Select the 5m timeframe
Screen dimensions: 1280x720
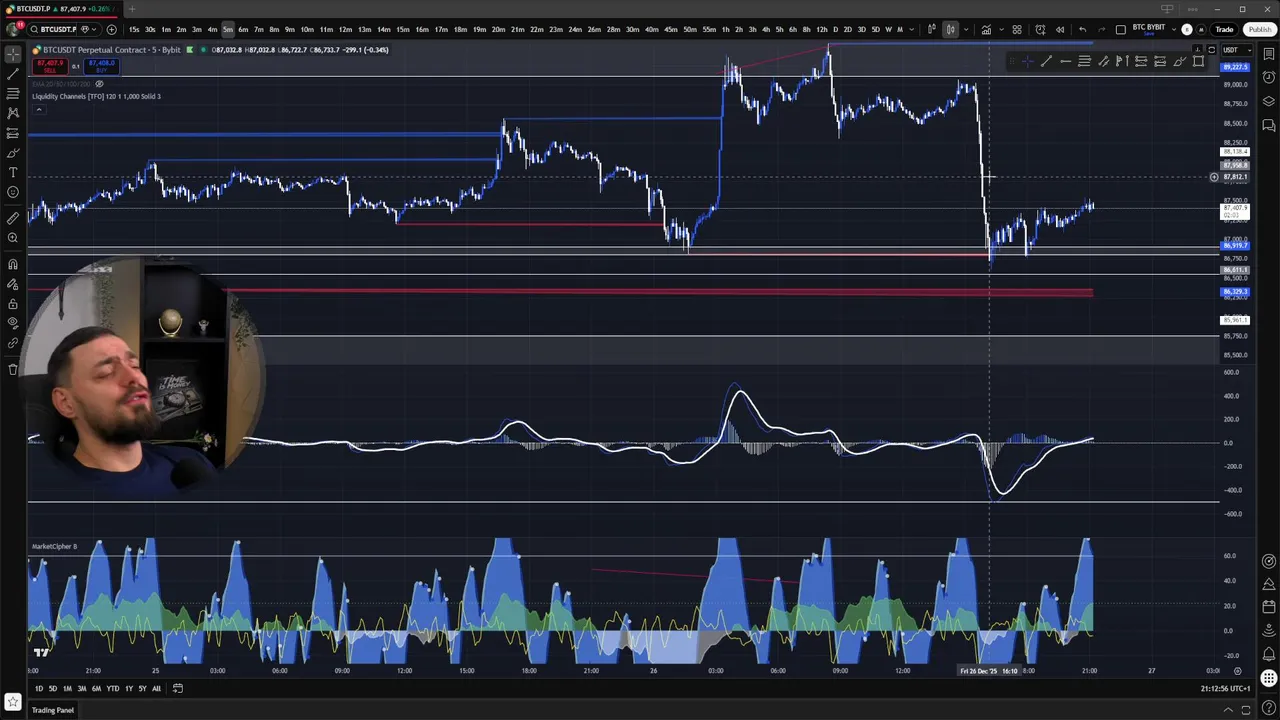coord(228,29)
